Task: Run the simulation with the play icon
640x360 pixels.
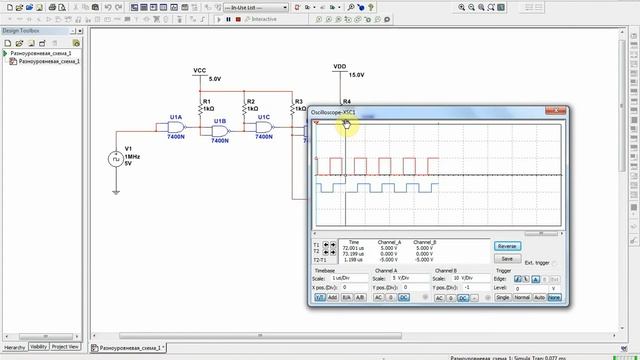Action: pos(219,19)
